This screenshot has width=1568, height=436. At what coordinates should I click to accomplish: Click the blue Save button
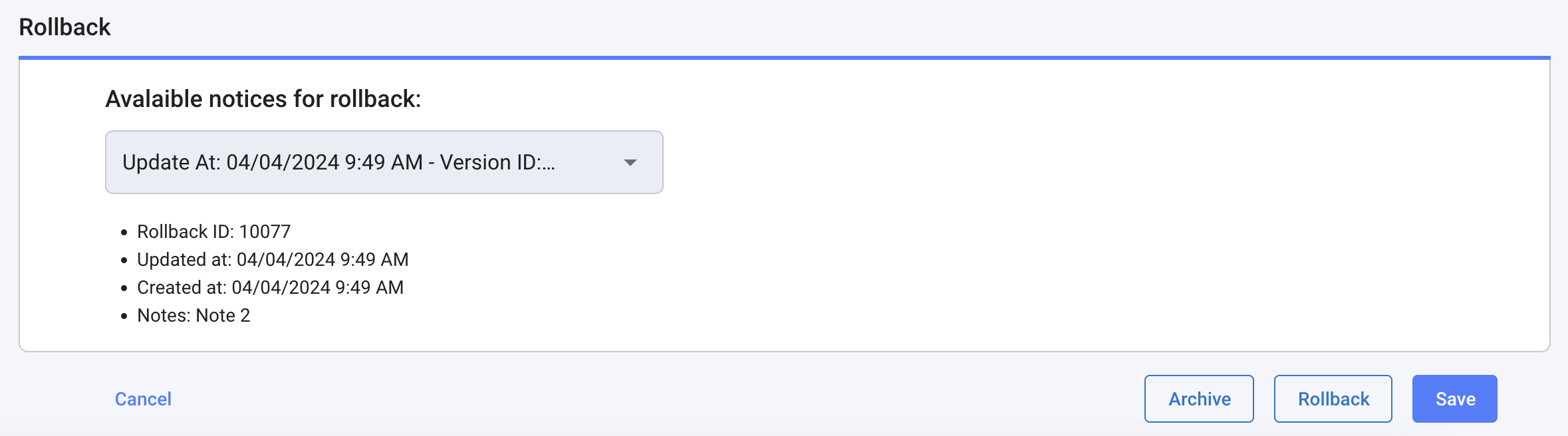click(x=1454, y=399)
